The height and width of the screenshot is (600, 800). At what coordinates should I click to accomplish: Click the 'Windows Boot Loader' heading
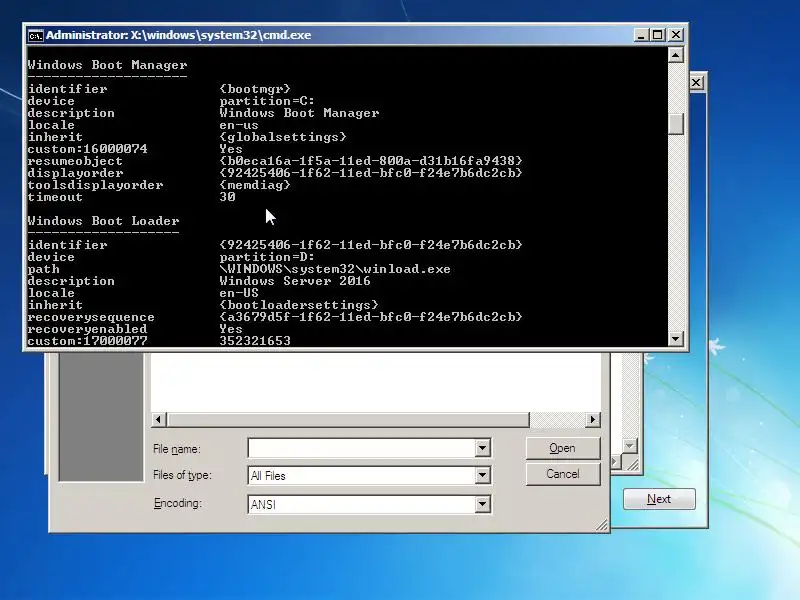(104, 221)
